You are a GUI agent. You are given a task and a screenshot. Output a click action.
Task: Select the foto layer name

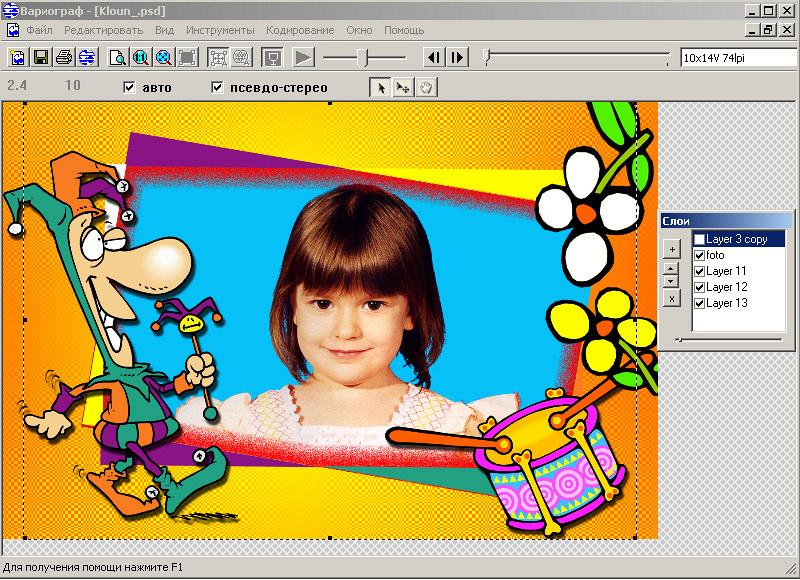715,255
